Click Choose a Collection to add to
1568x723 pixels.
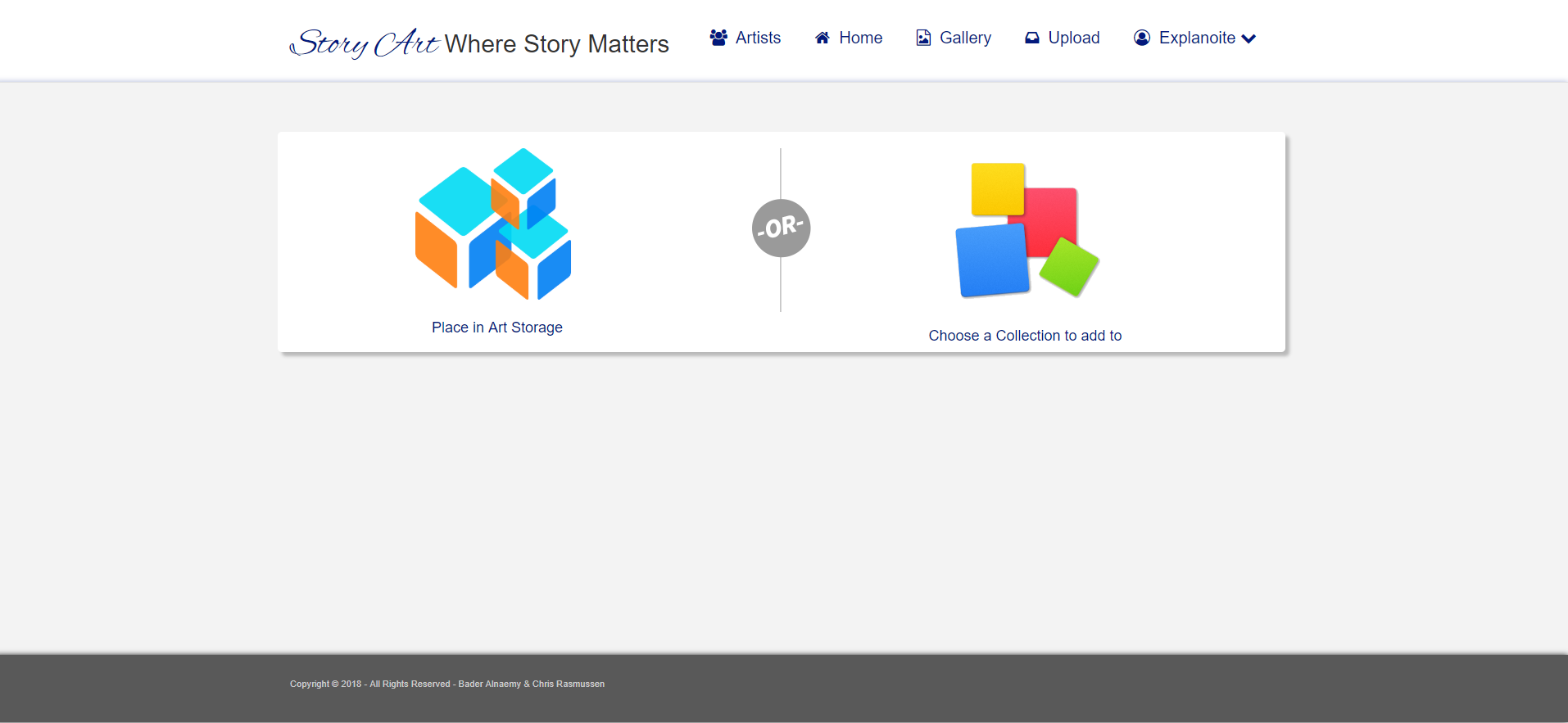point(1025,336)
